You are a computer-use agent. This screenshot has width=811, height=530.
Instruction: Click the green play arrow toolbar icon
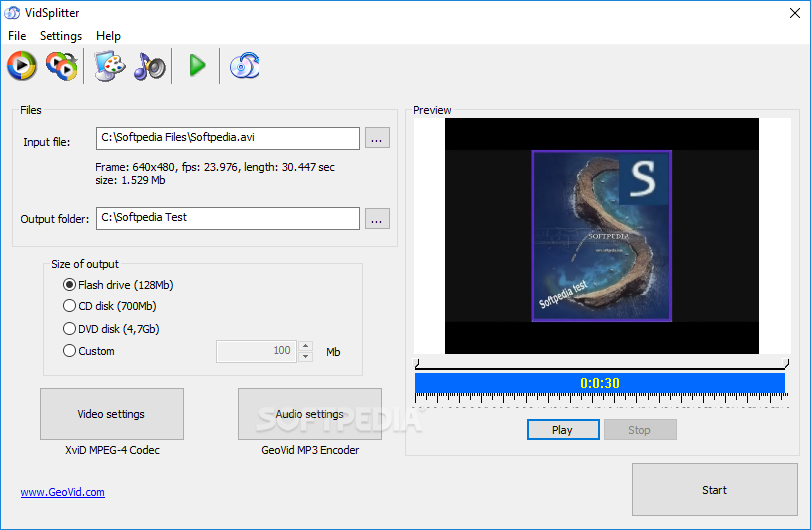(197, 66)
